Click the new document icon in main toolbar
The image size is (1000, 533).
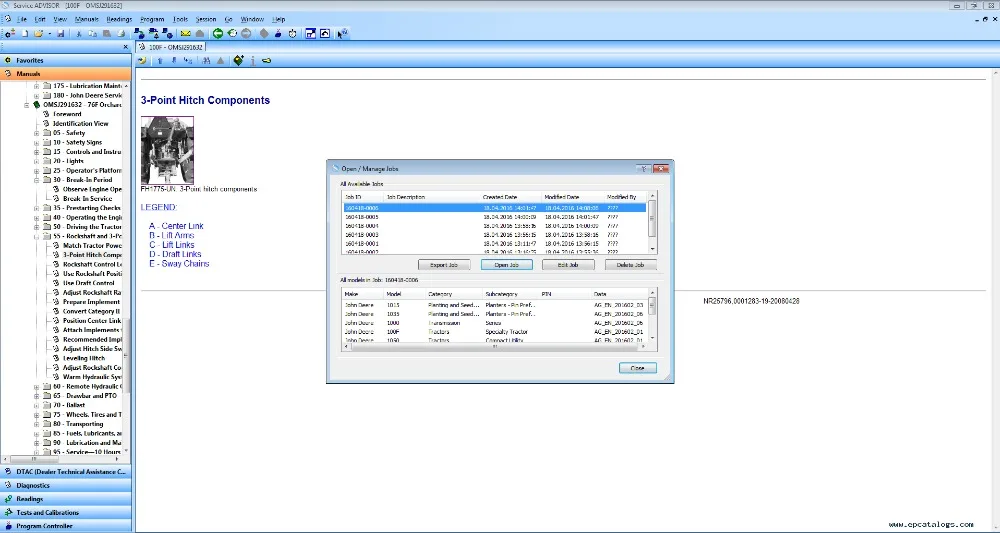click(26, 34)
